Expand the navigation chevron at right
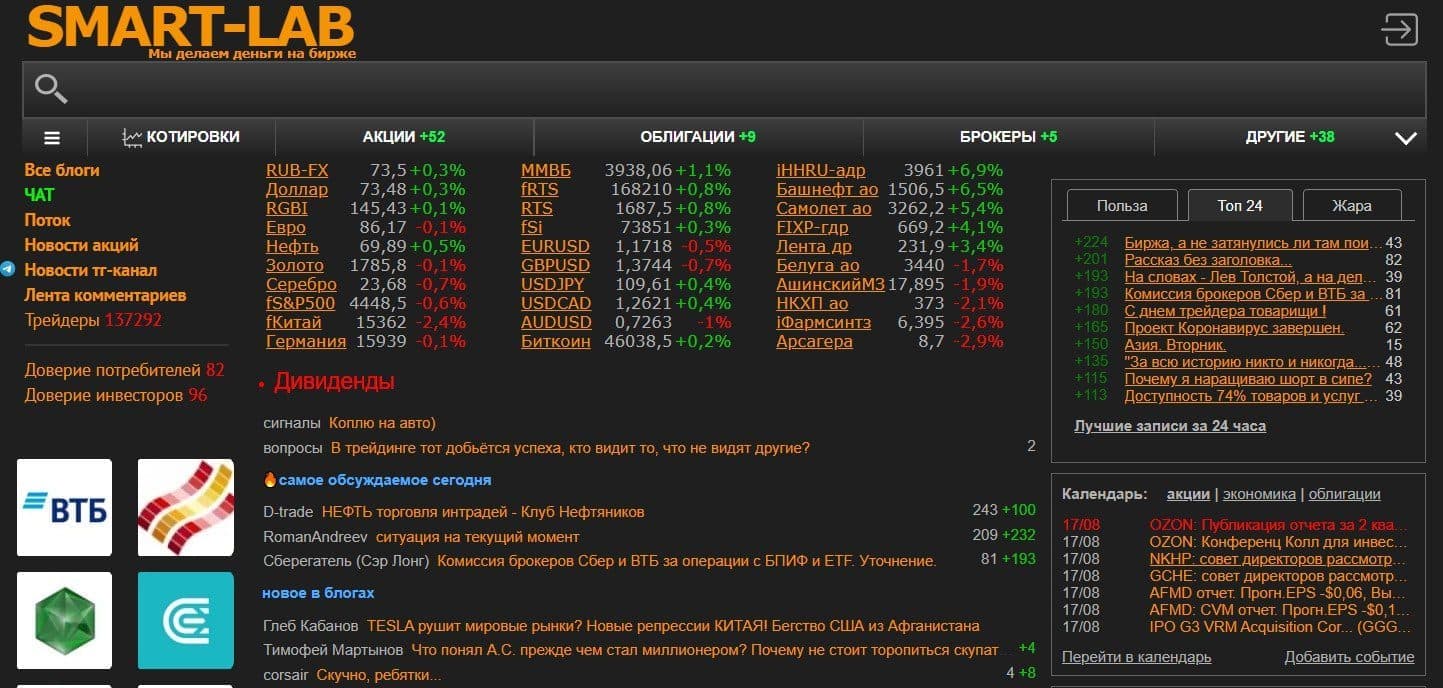This screenshot has height=688, width=1443. click(1406, 138)
